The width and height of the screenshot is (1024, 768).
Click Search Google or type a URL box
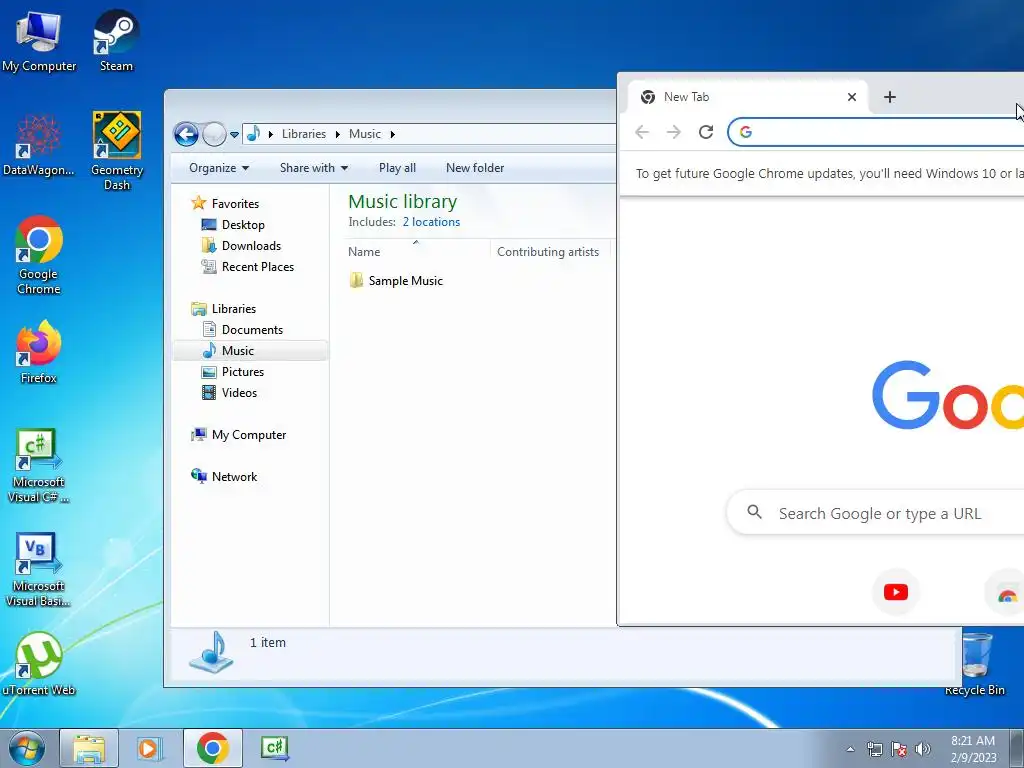tap(875, 513)
